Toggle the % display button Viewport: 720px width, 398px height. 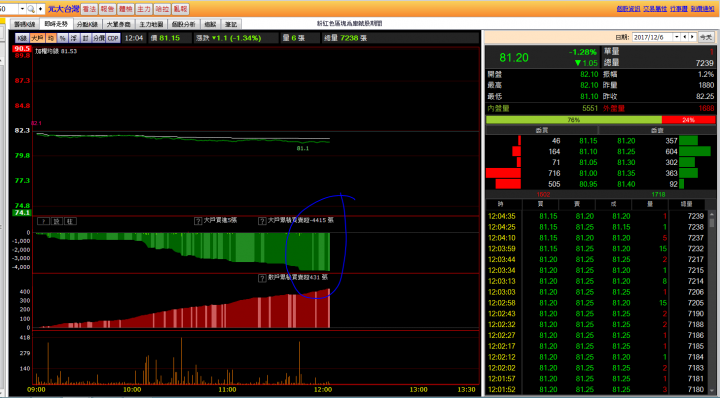(x=62, y=38)
